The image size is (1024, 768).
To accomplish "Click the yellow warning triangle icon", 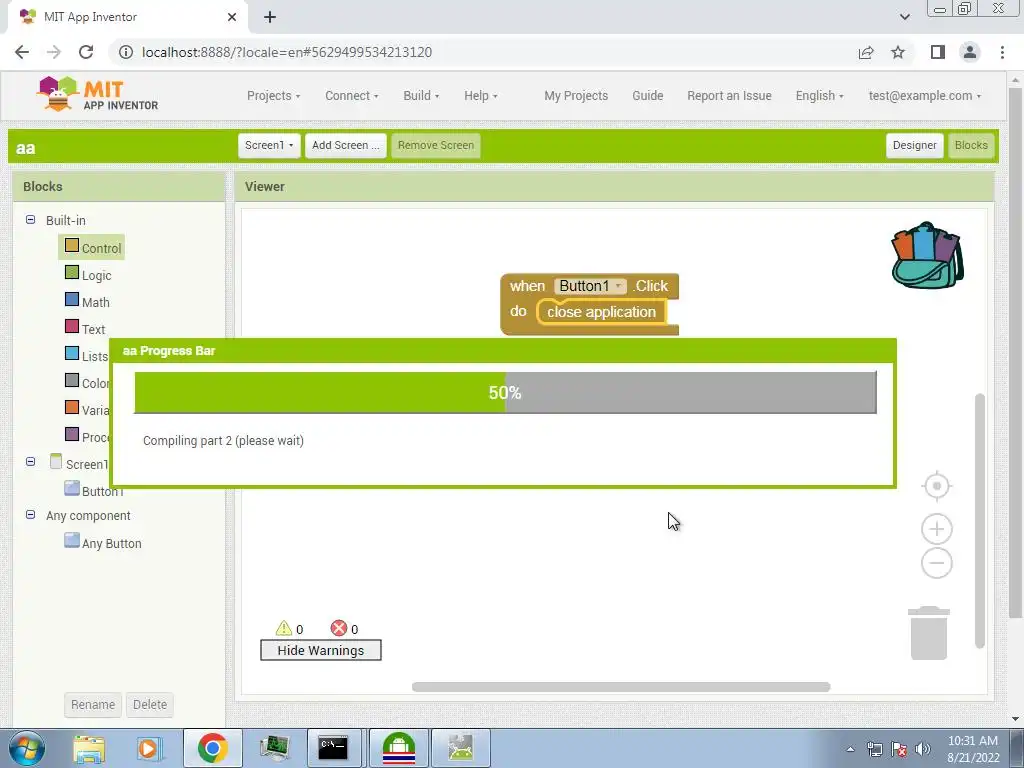I will pyautogui.click(x=283, y=628).
